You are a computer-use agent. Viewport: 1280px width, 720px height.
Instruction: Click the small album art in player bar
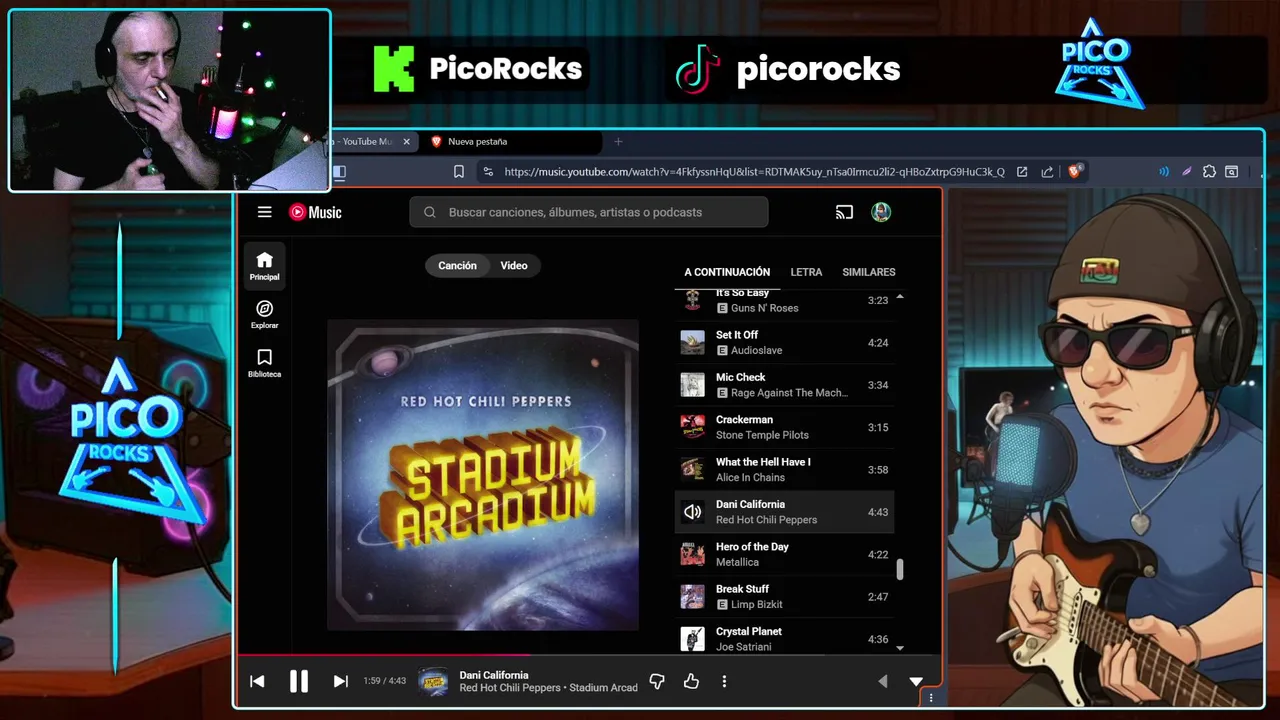coord(433,681)
